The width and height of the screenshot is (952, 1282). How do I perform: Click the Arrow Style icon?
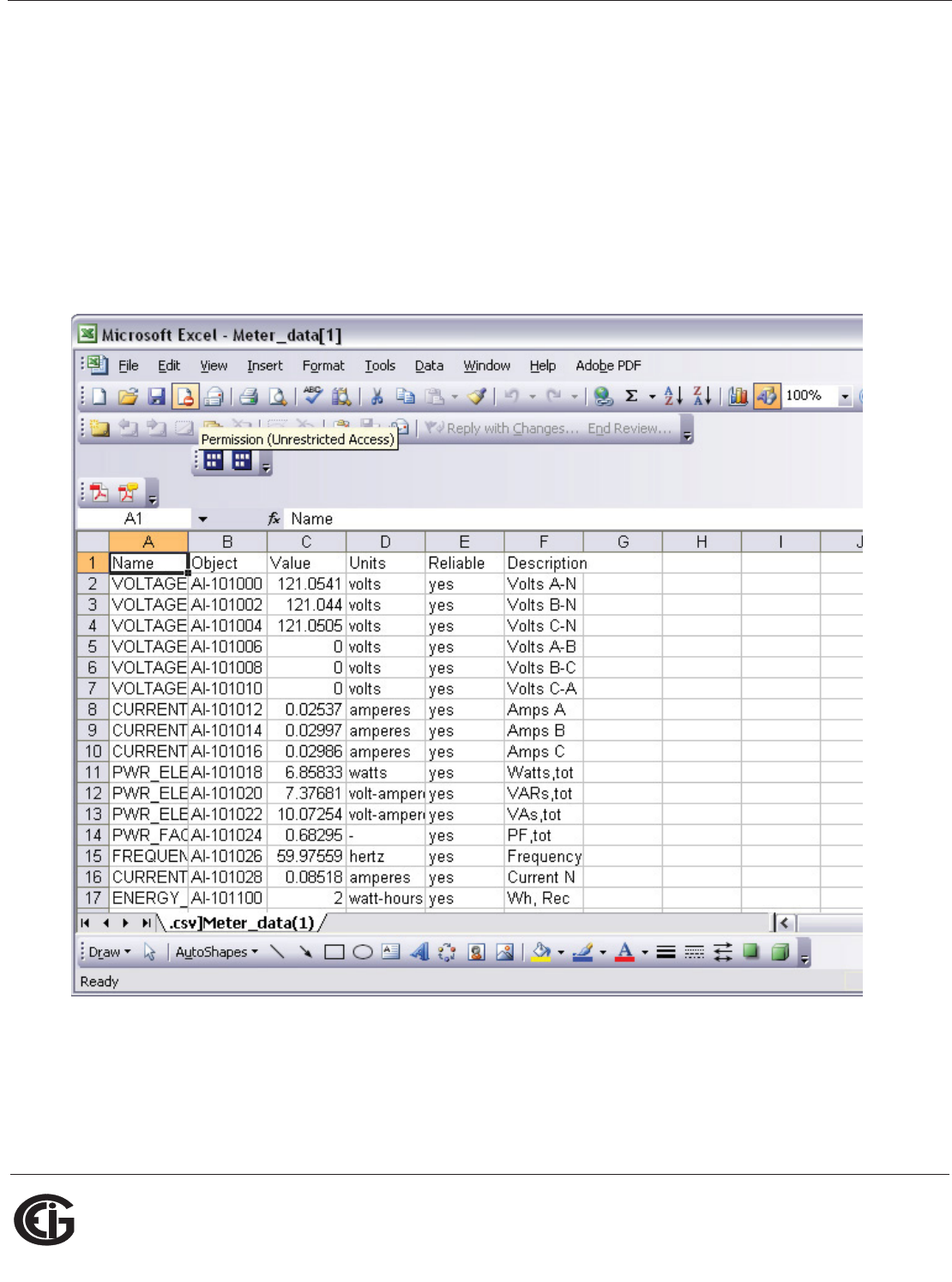[723, 952]
